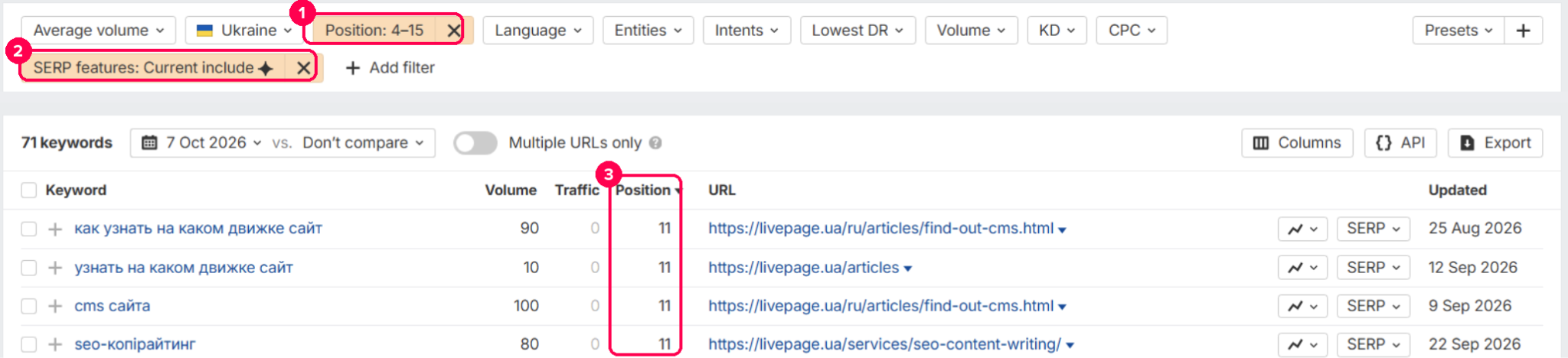Check the 'узнать на каком движке сайт' row
The image size is (1568, 358).
point(29,268)
